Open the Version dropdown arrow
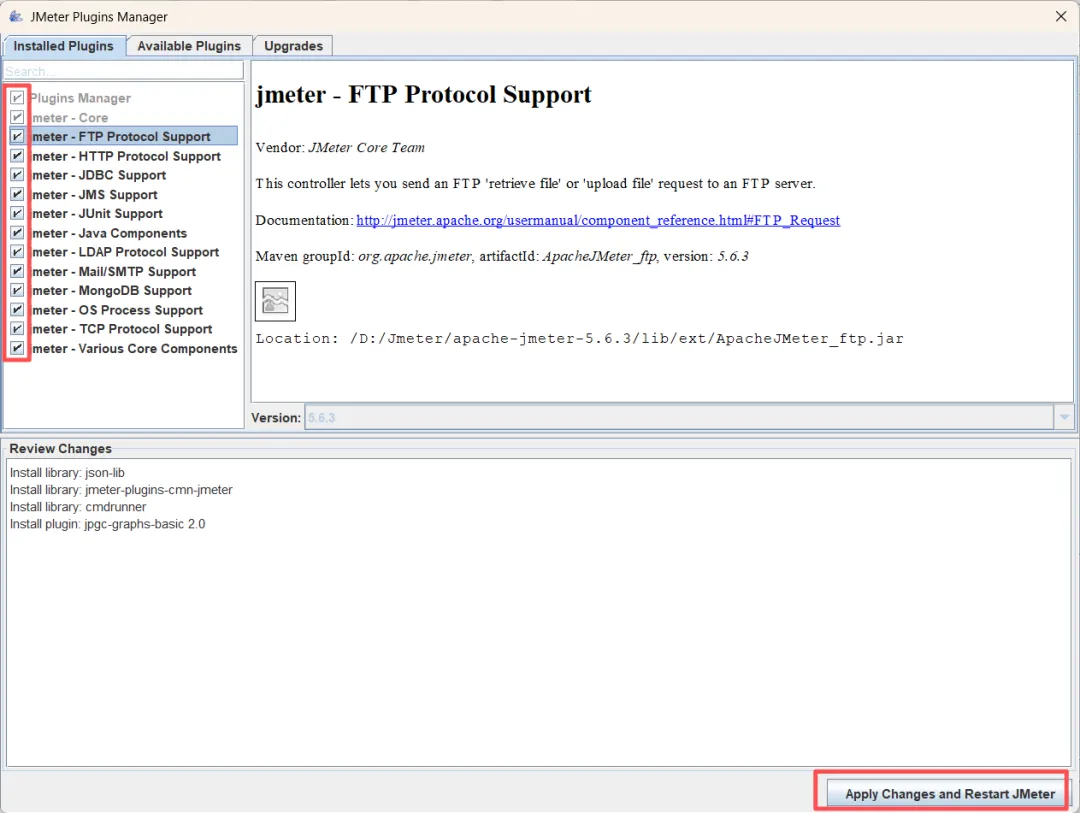This screenshot has height=813, width=1080. (1063, 418)
